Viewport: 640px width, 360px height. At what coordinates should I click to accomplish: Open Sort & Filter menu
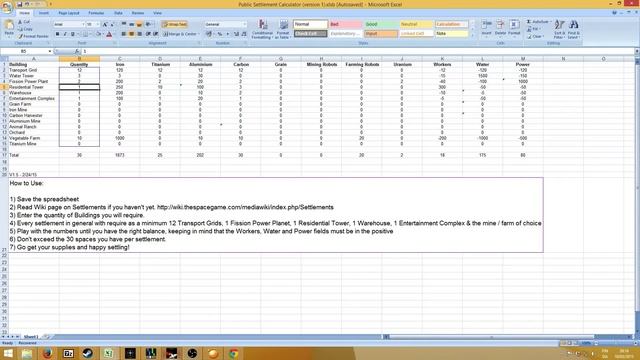559,29
